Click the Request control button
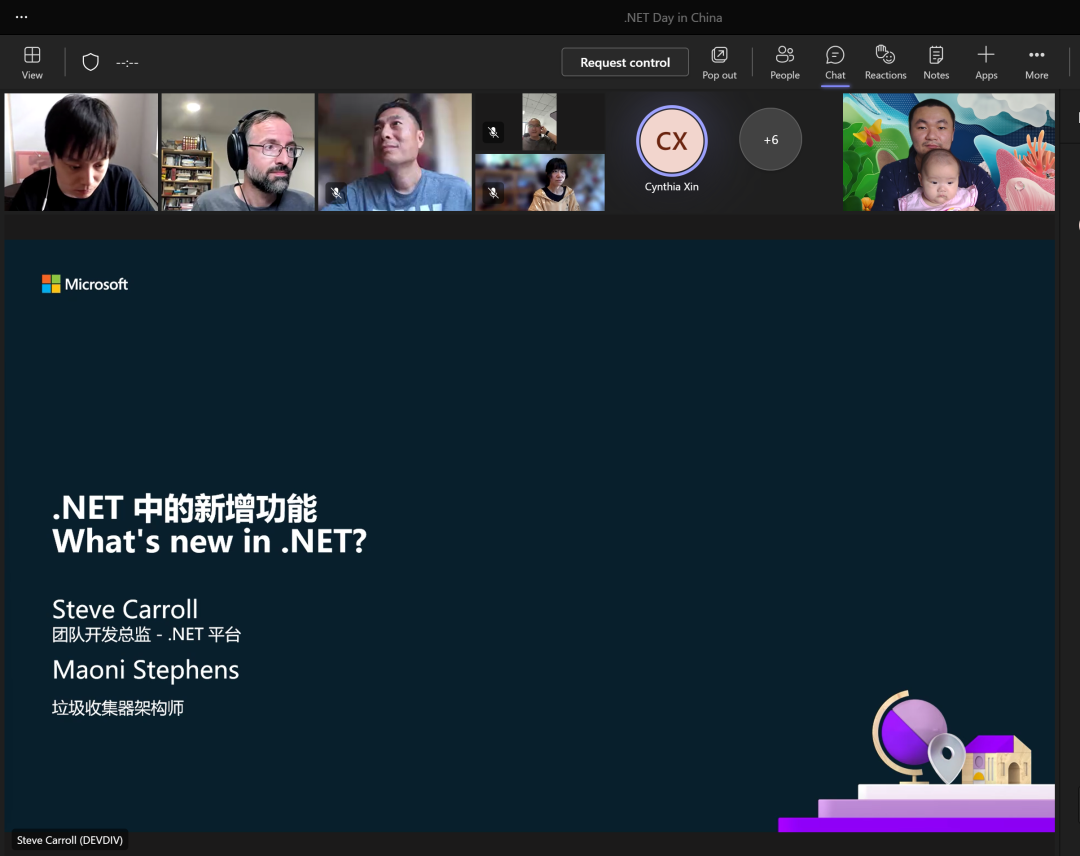Screen dimensions: 1080x856 (625, 62)
